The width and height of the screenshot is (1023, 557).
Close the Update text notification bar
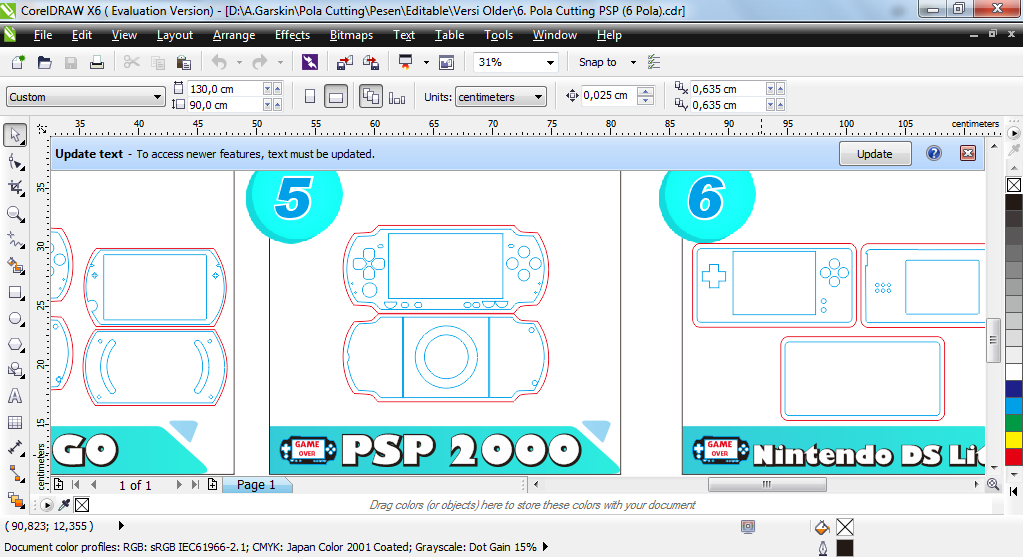click(968, 153)
